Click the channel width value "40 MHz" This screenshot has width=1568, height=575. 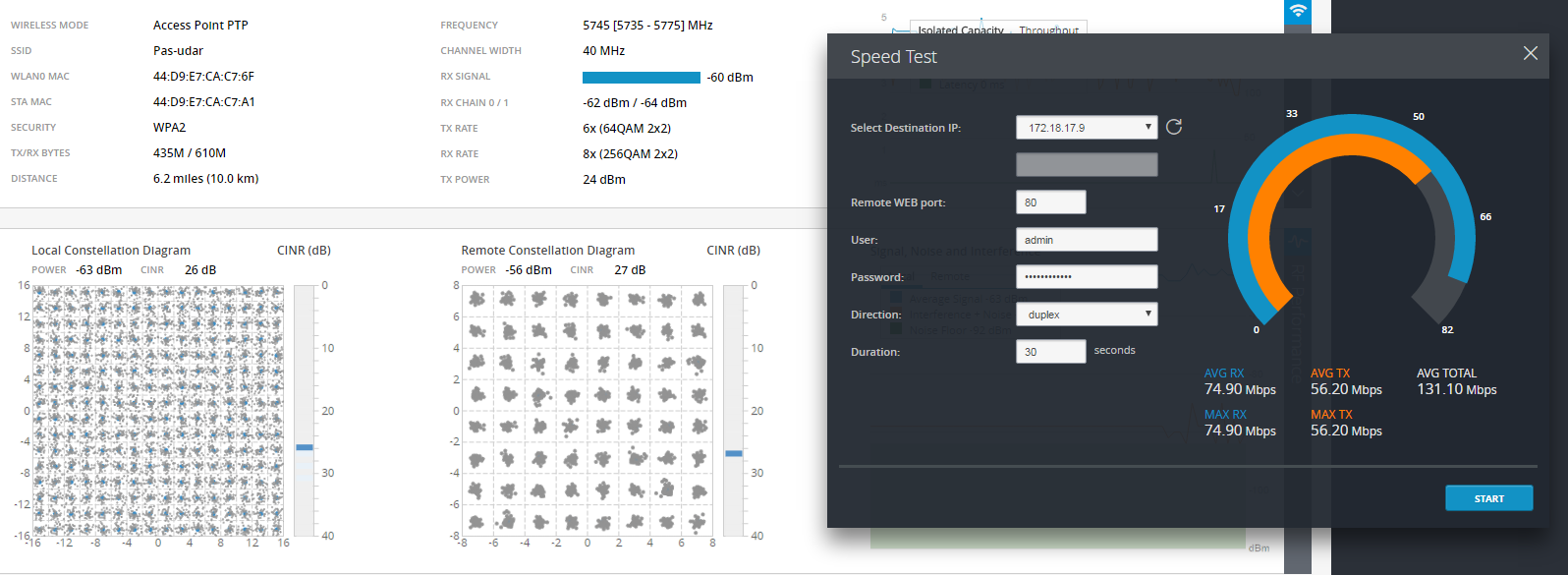603,51
